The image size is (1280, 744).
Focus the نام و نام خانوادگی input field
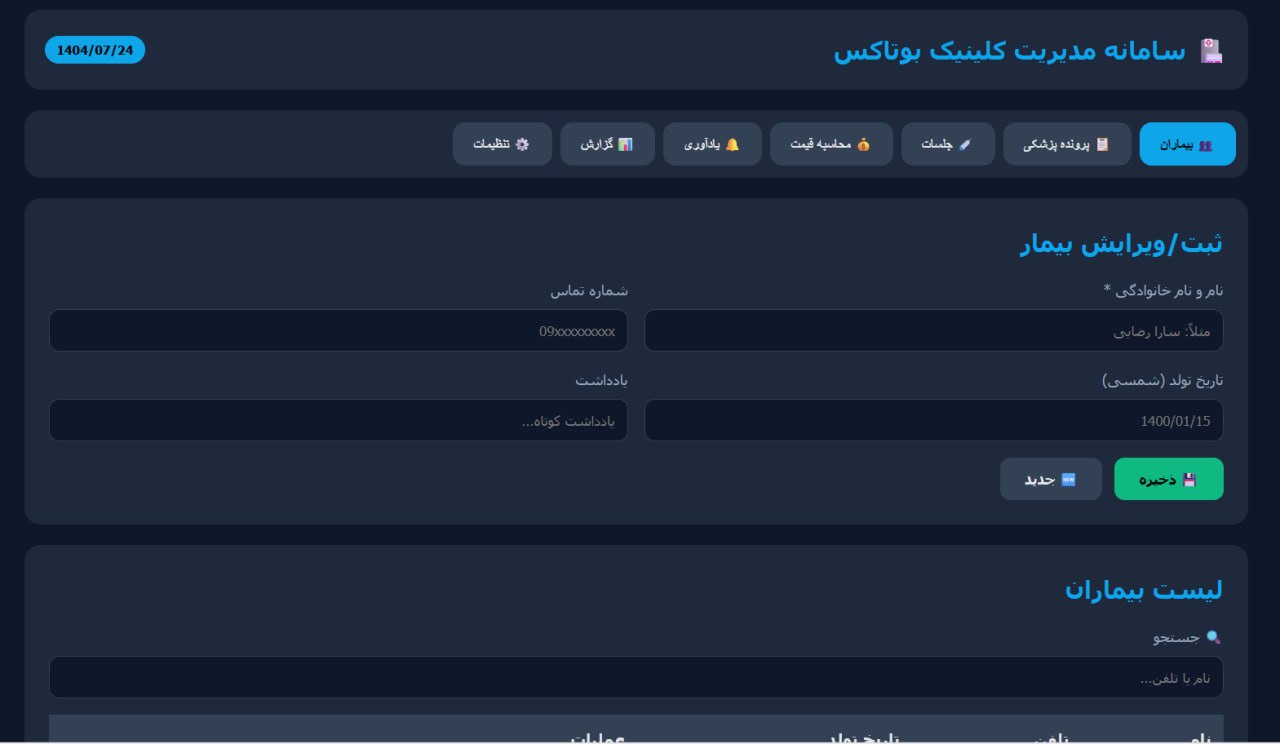pos(933,331)
